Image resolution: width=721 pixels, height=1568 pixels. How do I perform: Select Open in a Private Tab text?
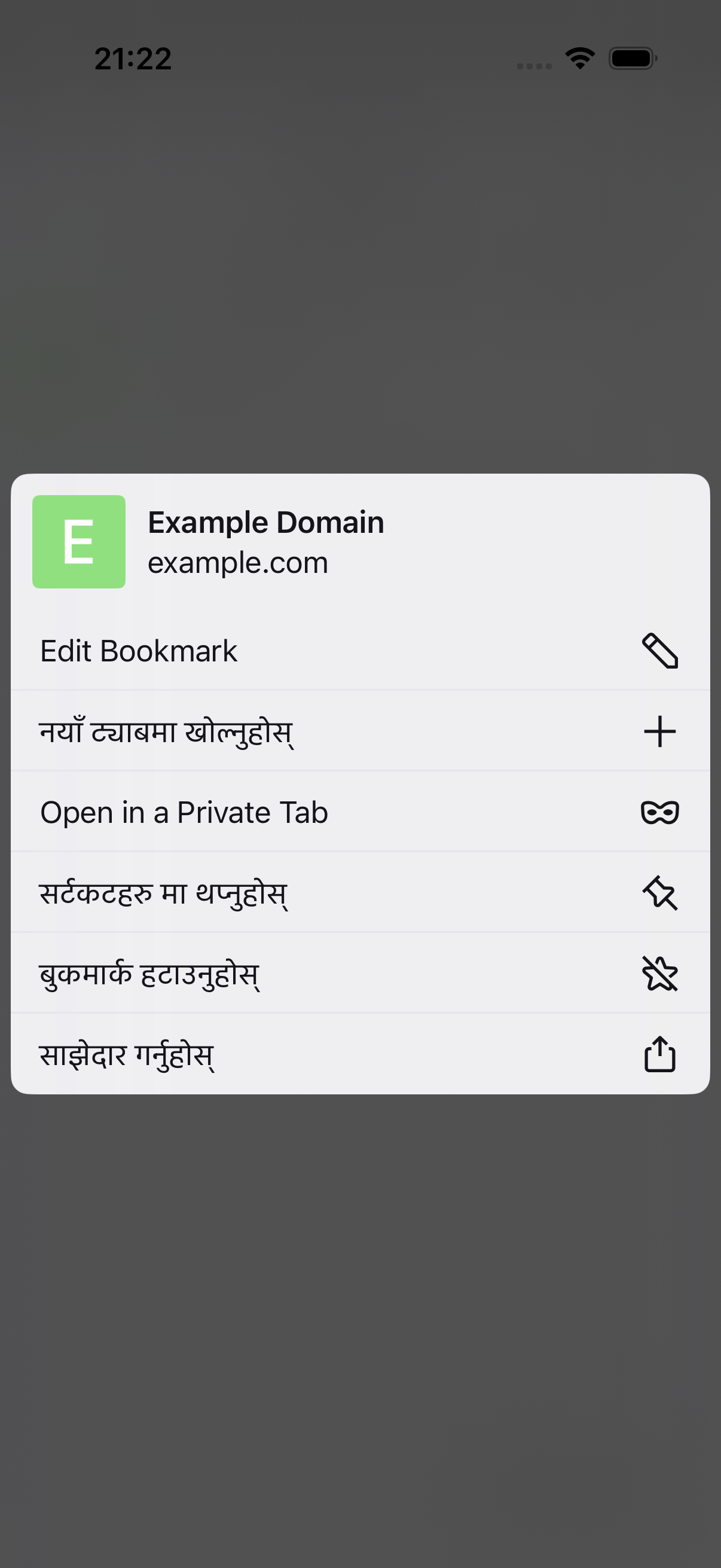tap(184, 812)
